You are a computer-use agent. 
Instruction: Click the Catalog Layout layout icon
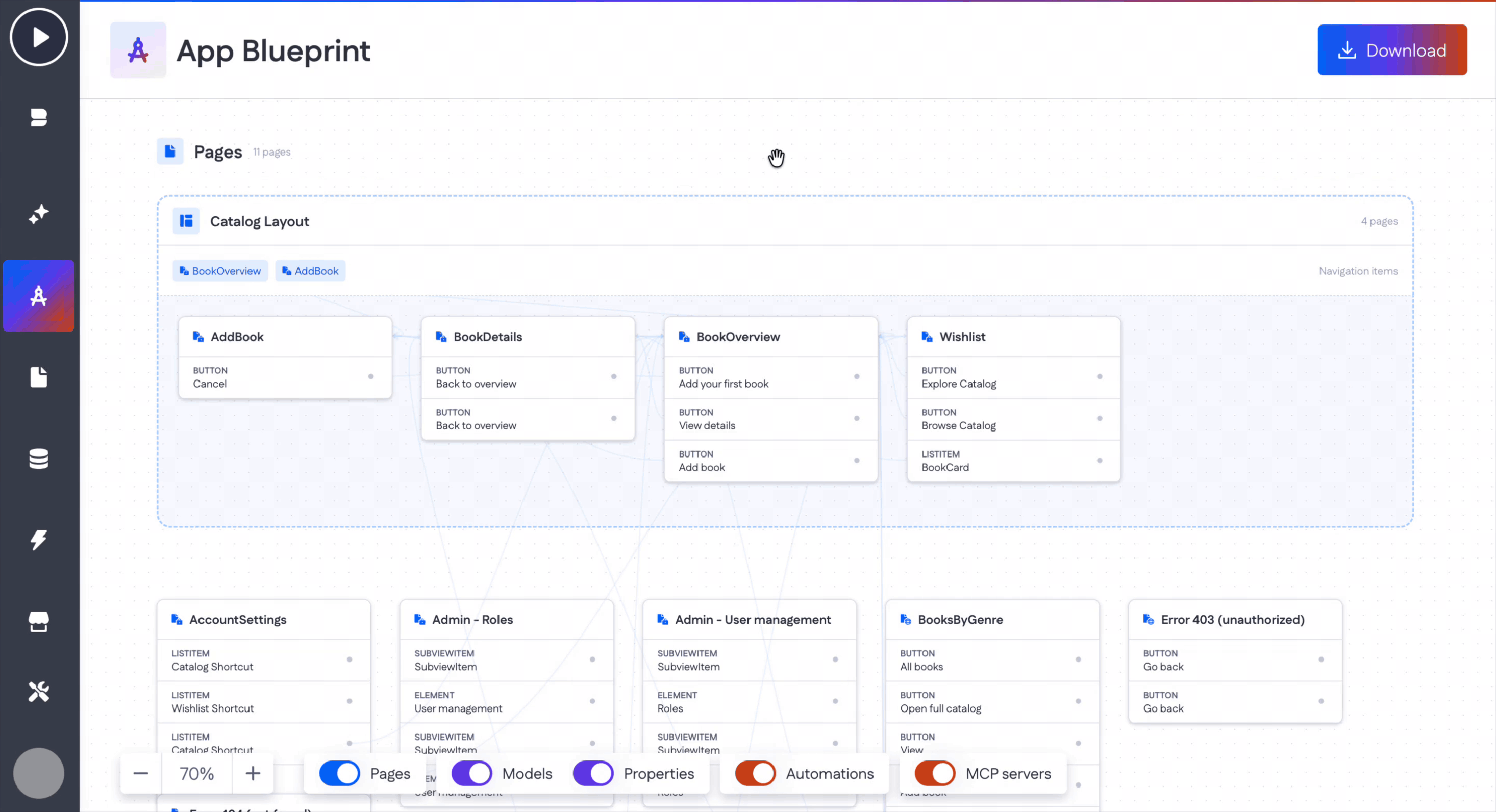(186, 221)
